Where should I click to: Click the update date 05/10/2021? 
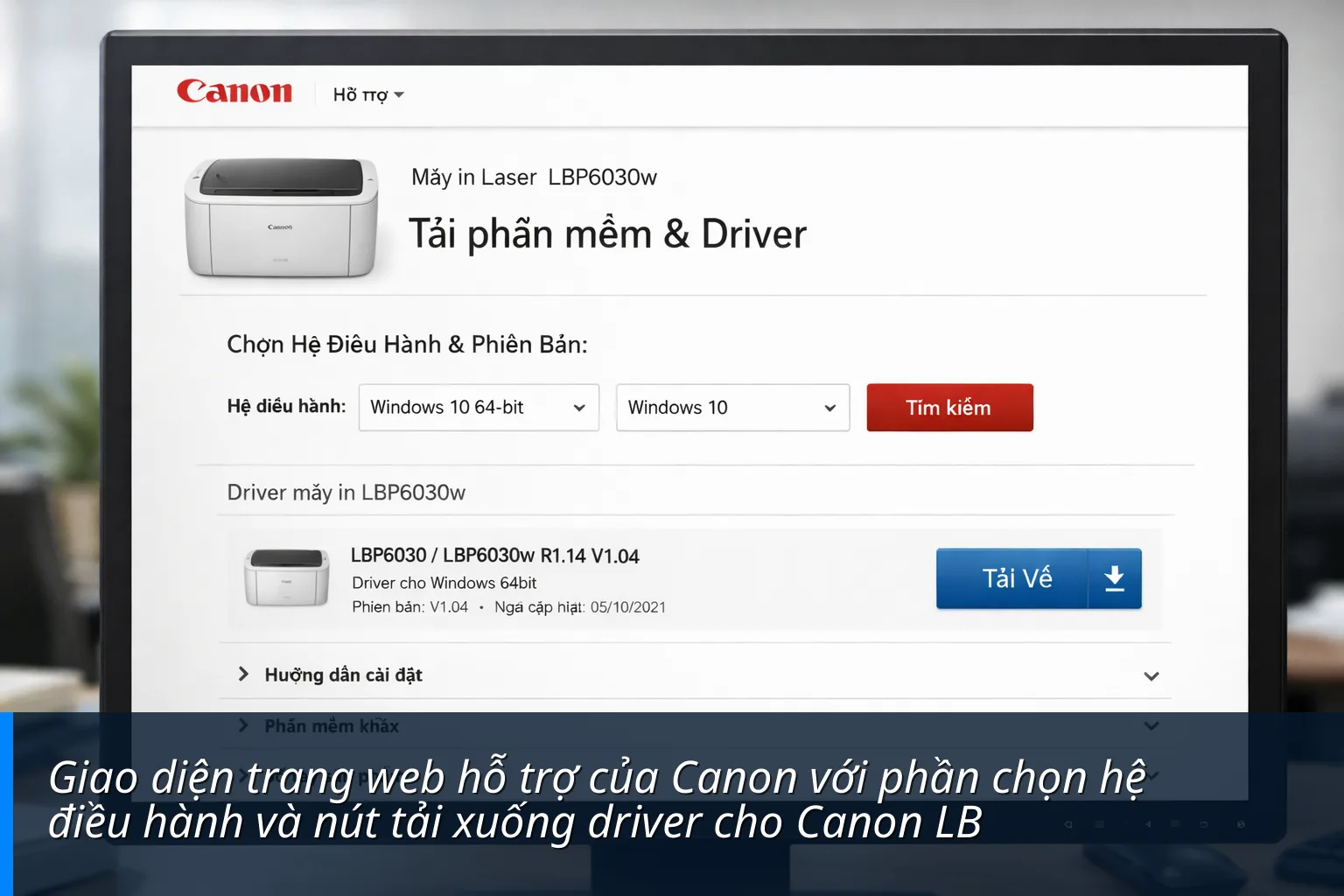pyautogui.click(x=628, y=607)
